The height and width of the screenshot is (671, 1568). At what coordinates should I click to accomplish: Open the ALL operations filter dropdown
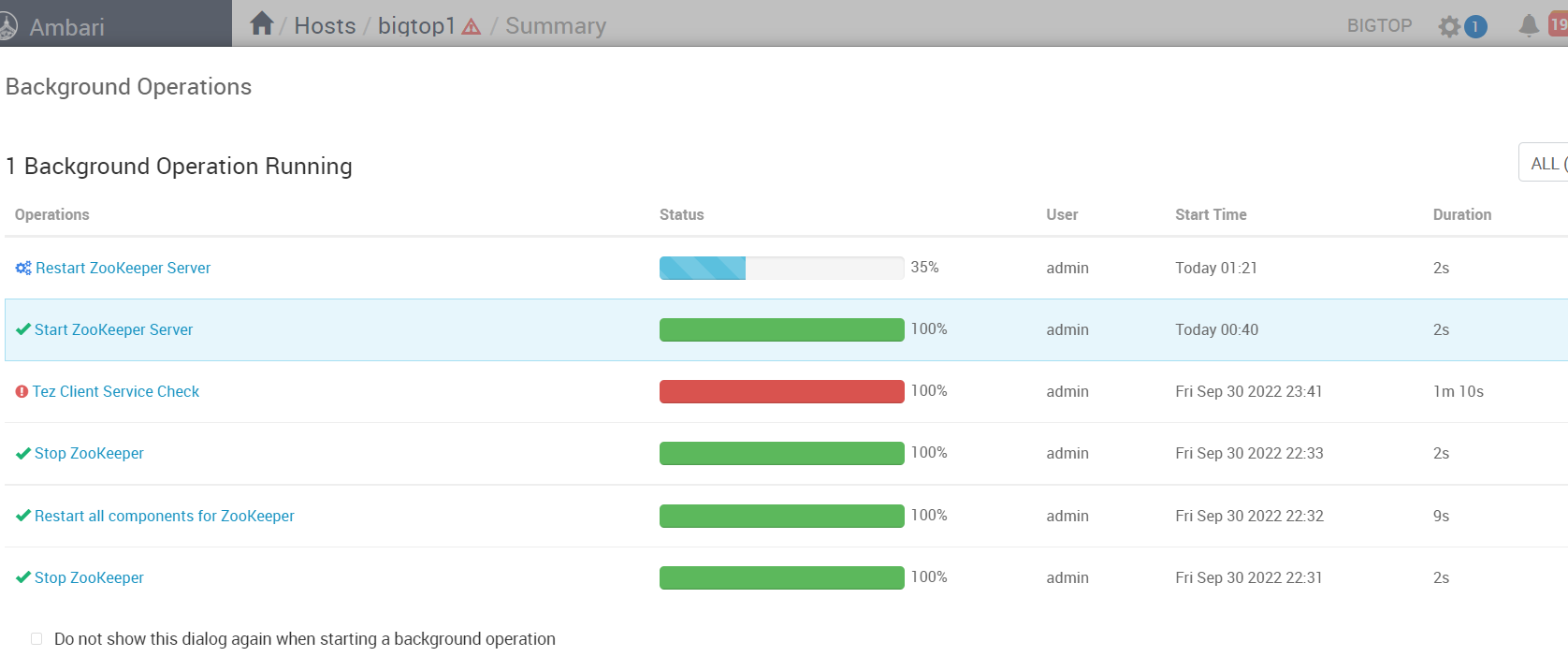(1544, 163)
